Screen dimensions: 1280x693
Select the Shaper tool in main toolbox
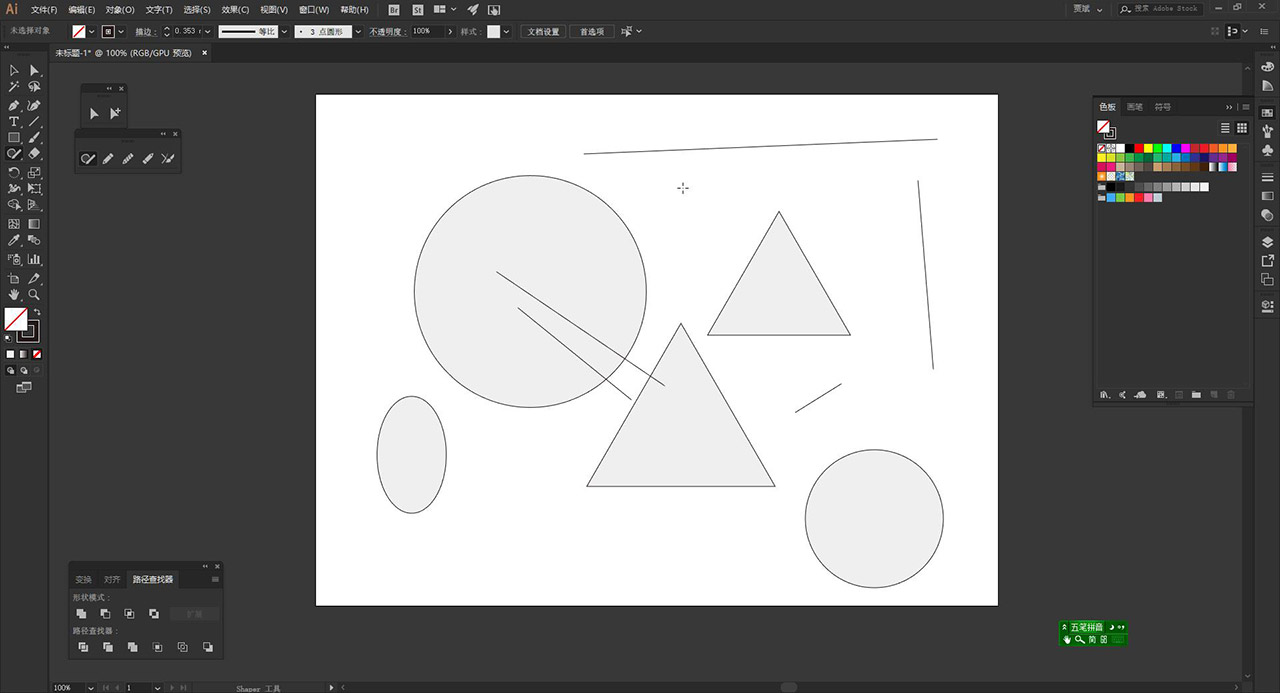coord(14,155)
